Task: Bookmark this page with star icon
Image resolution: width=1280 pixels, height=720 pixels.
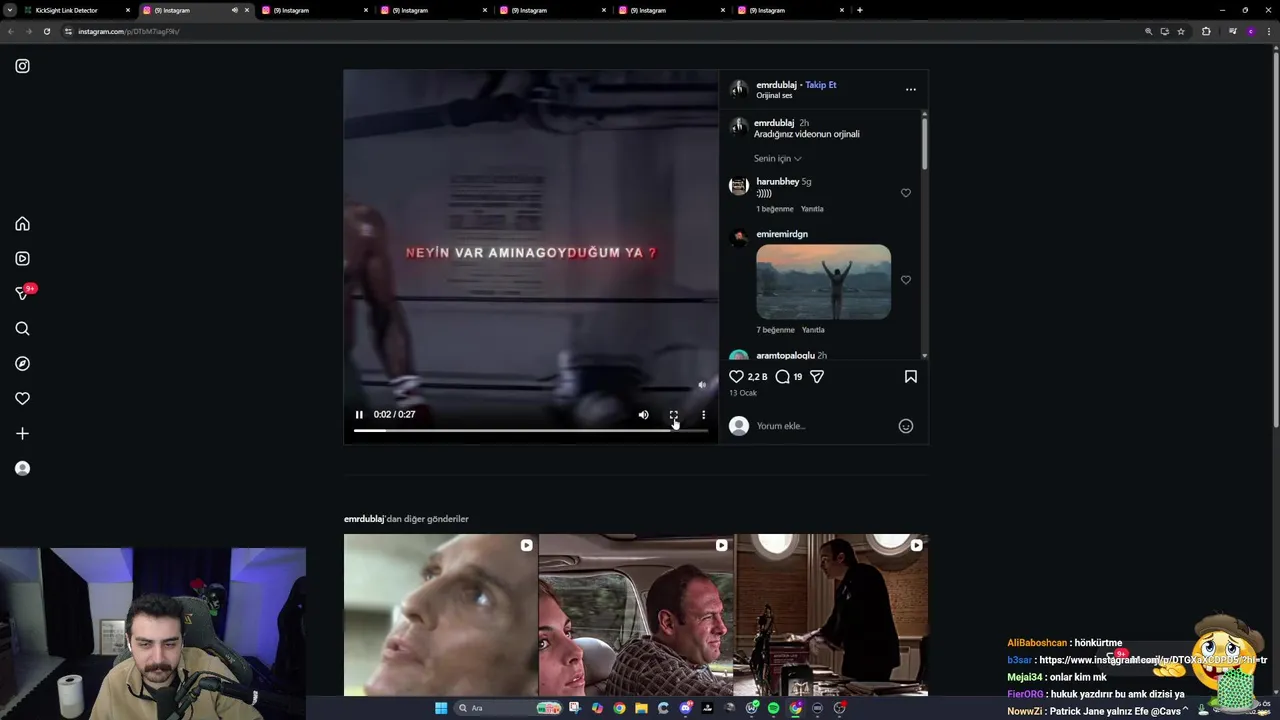Action: (1181, 31)
